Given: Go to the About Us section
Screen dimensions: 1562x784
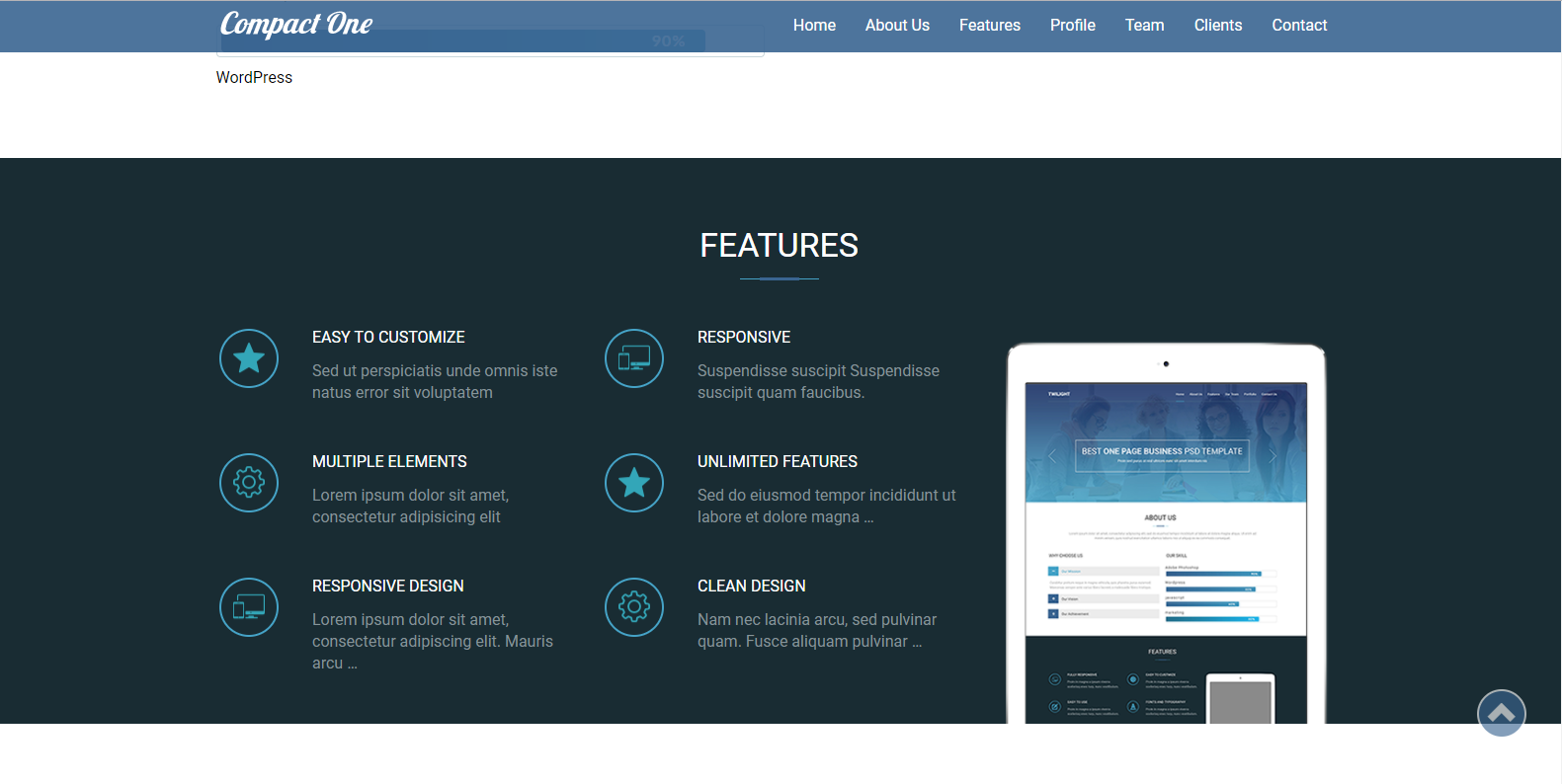Looking at the screenshot, I should 897,26.
